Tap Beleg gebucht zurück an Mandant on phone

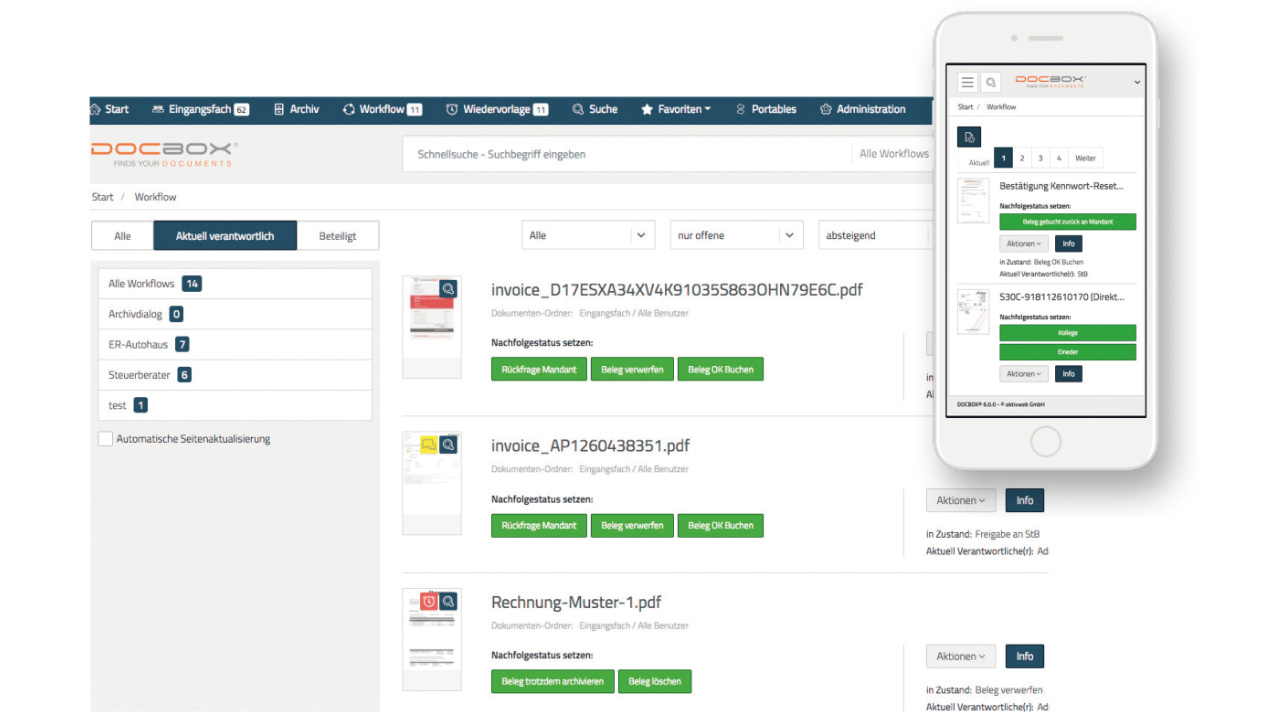[1068, 222]
